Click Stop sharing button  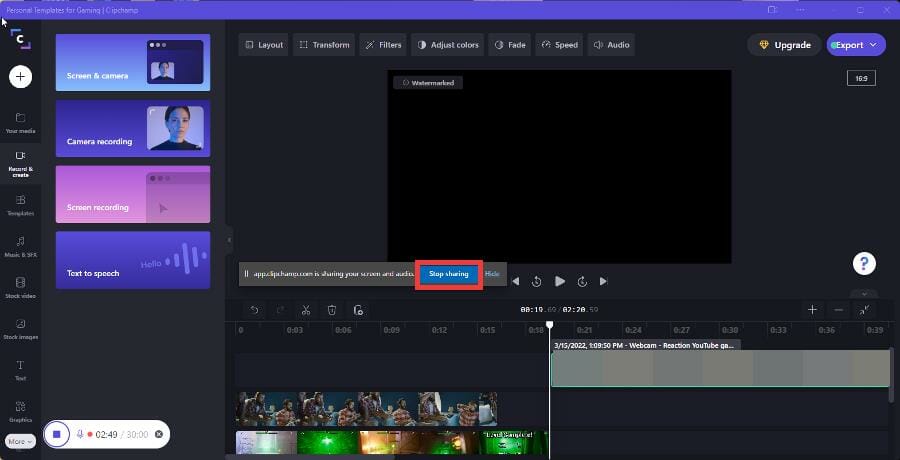coord(449,274)
